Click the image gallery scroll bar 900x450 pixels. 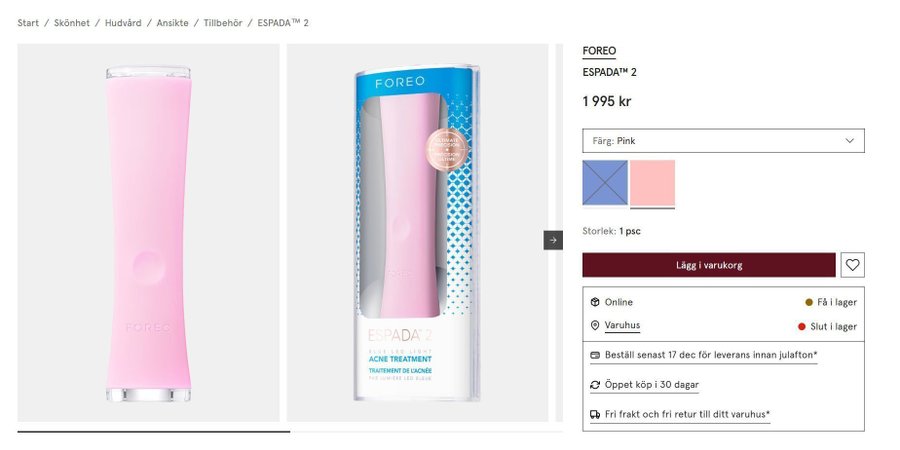coord(153,432)
